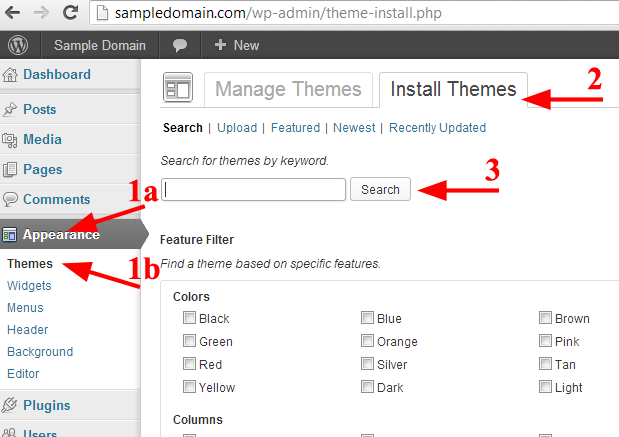Check the Red color checkbox
Screen dimensions: 619x437
(x=189, y=364)
